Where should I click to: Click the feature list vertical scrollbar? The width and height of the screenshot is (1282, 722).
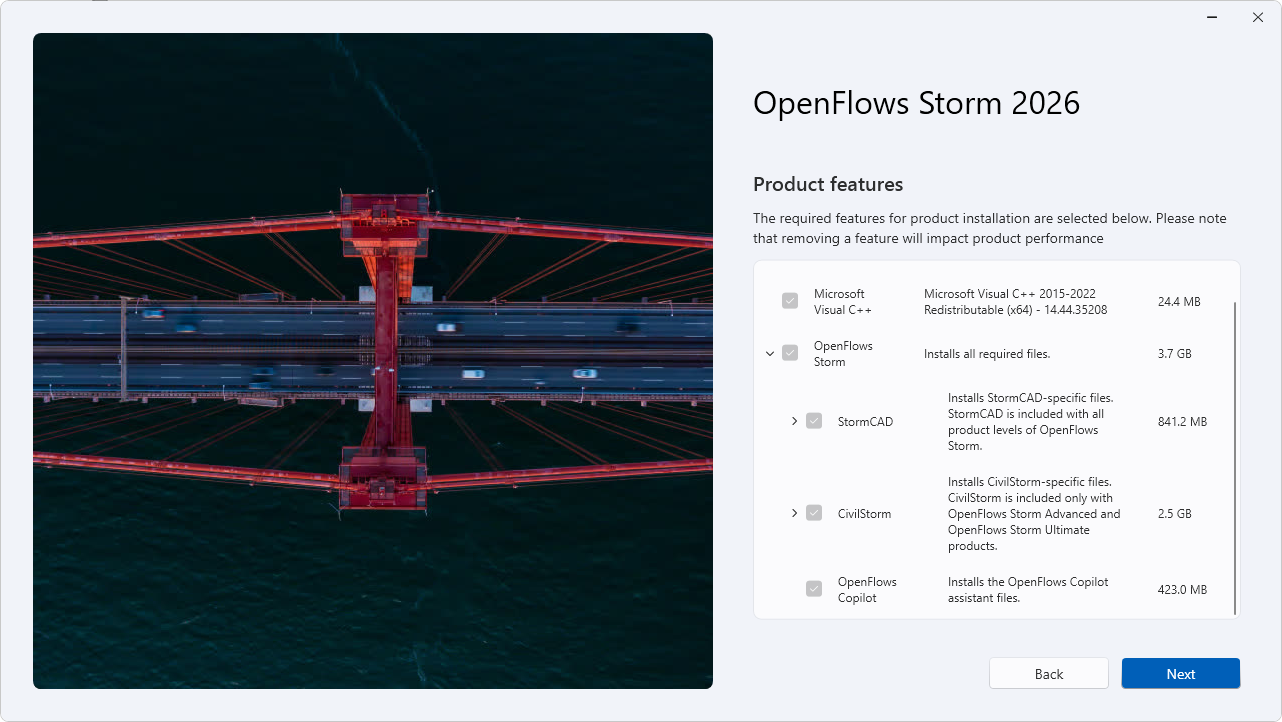point(1236,458)
